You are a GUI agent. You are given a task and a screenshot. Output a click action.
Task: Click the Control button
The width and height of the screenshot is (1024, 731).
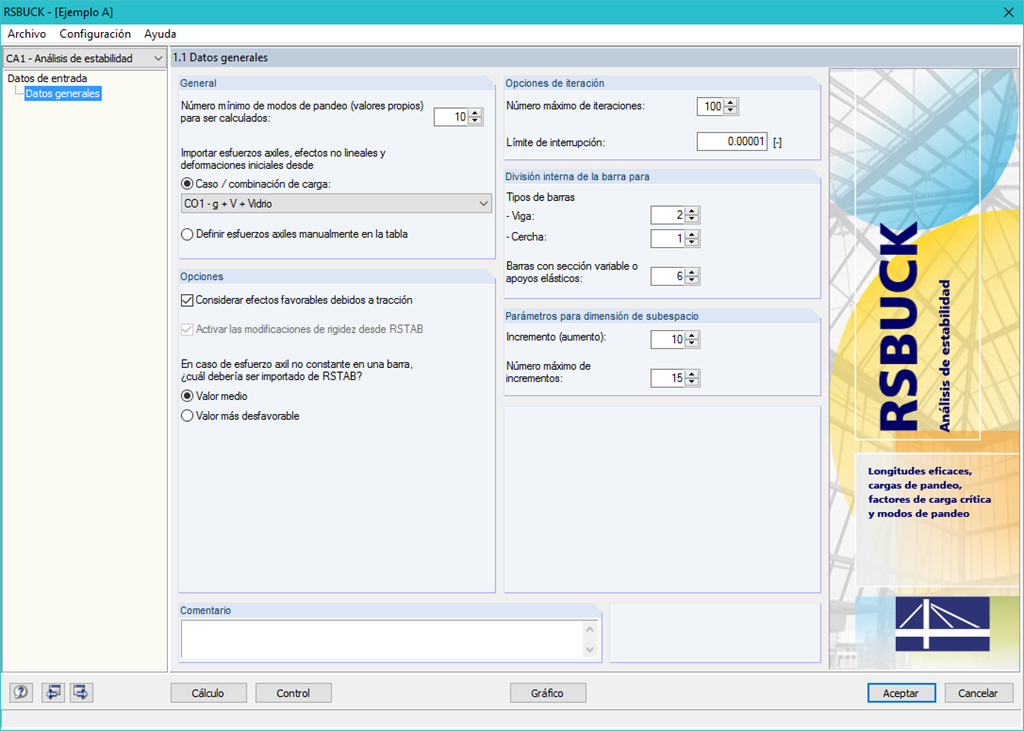click(x=293, y=693)
